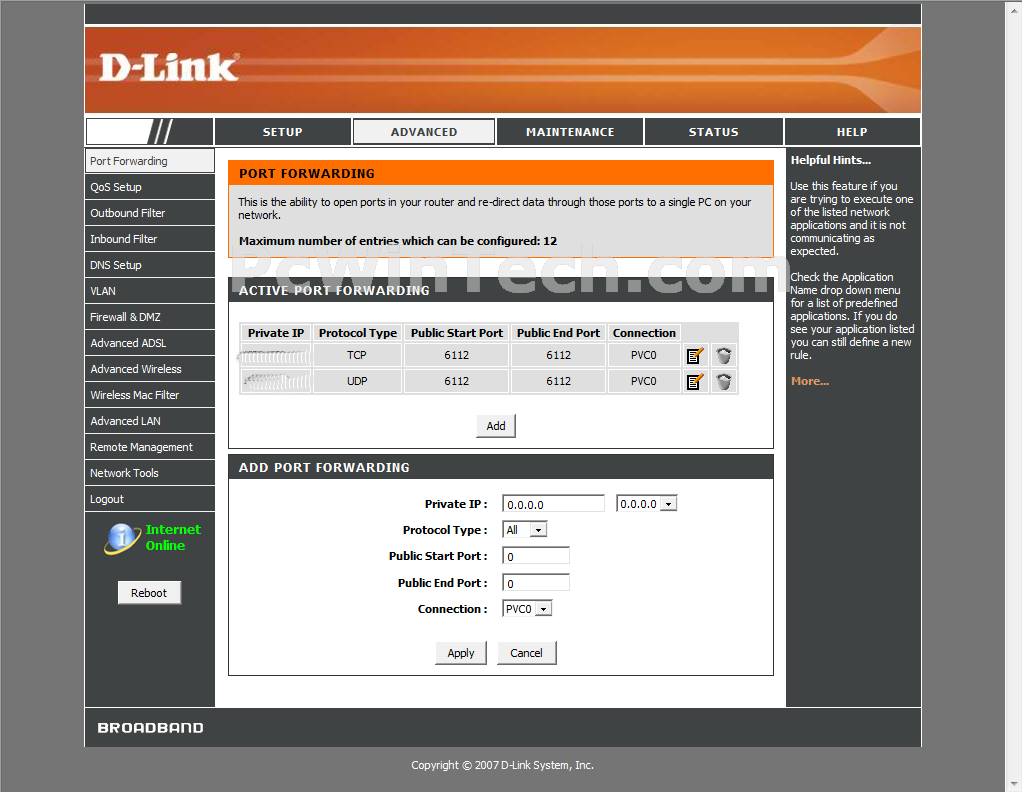Viewport: 1022px width, 792px height.
Task: Click the Connection column header
Action: click(644, 333)
